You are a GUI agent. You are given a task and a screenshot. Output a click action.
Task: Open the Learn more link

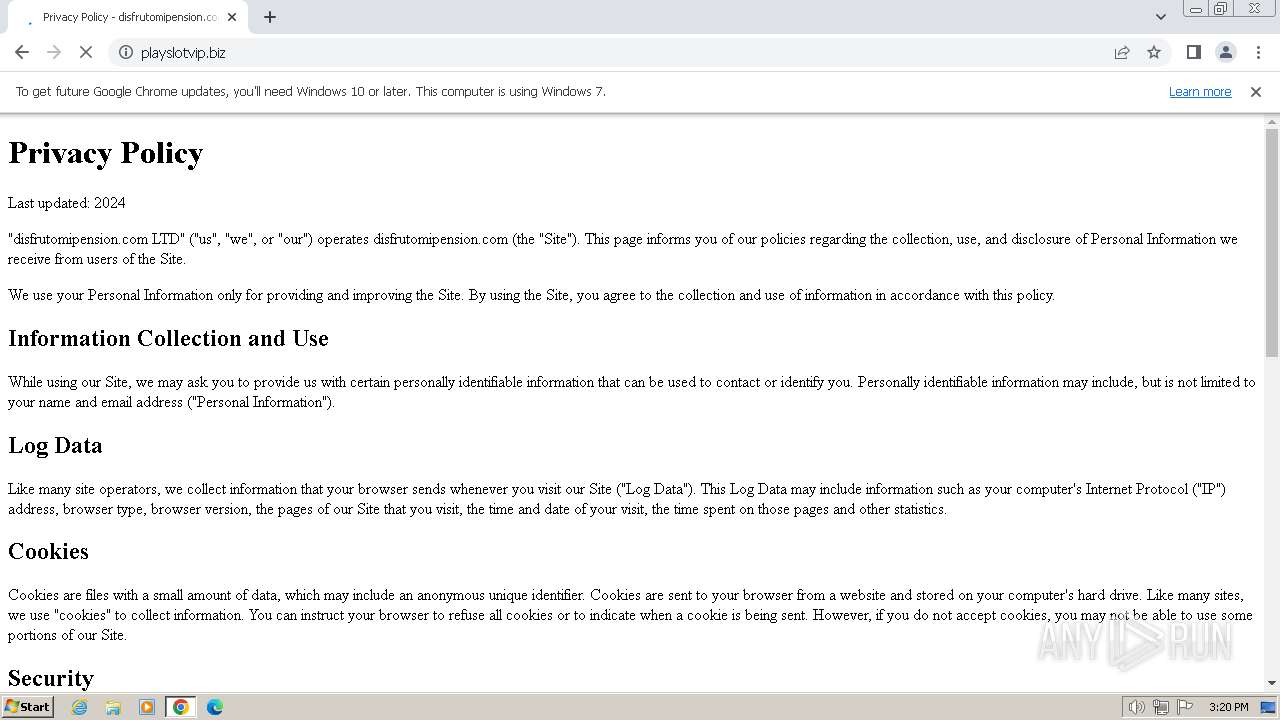pos(1200,92)
